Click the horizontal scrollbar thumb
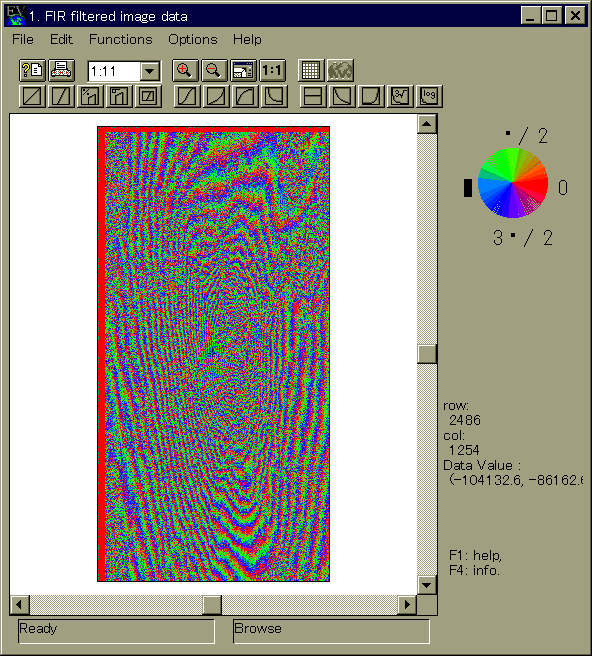The height and width of the screenshot is (656, 592). (212, 605)
